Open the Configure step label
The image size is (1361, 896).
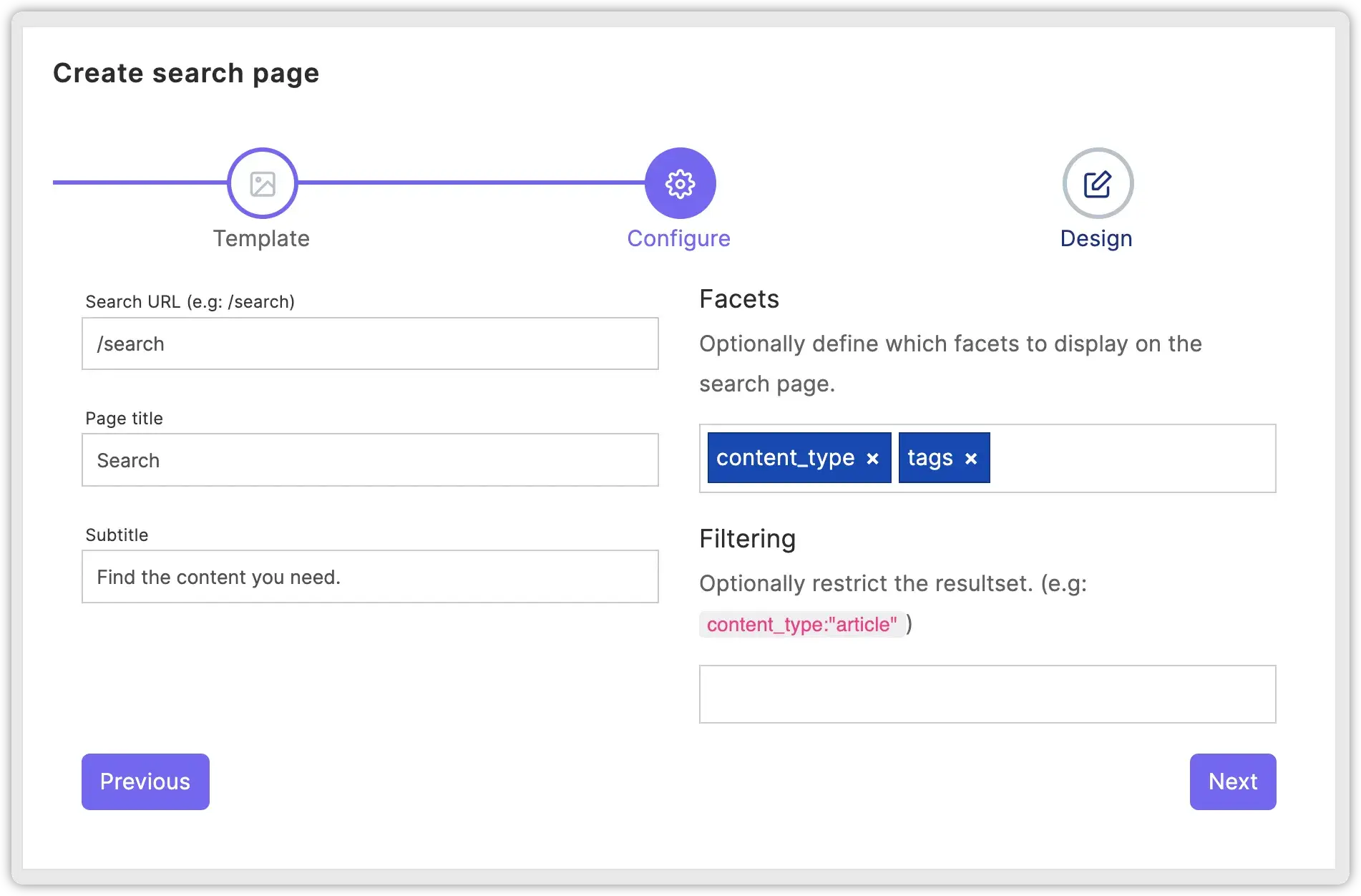pyautogui.click(x=678, y=238)
